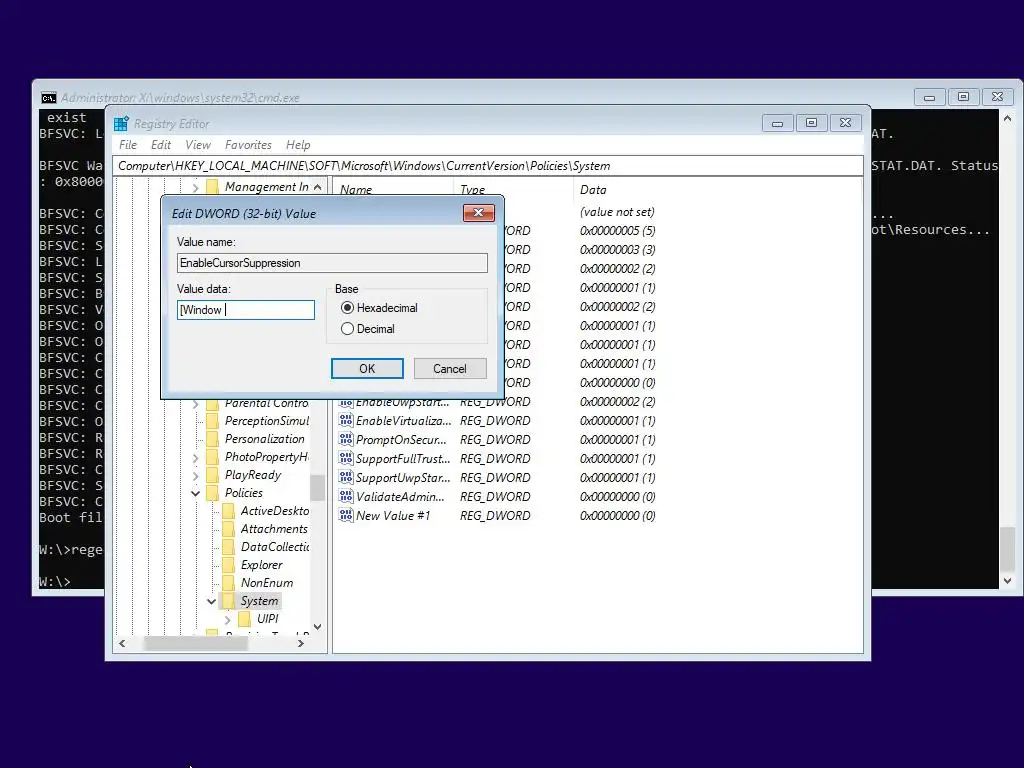The width and height of the screenshot is (1024, 768).
Task: Select the DataCollection folder icon
Action: coord(228,547)
